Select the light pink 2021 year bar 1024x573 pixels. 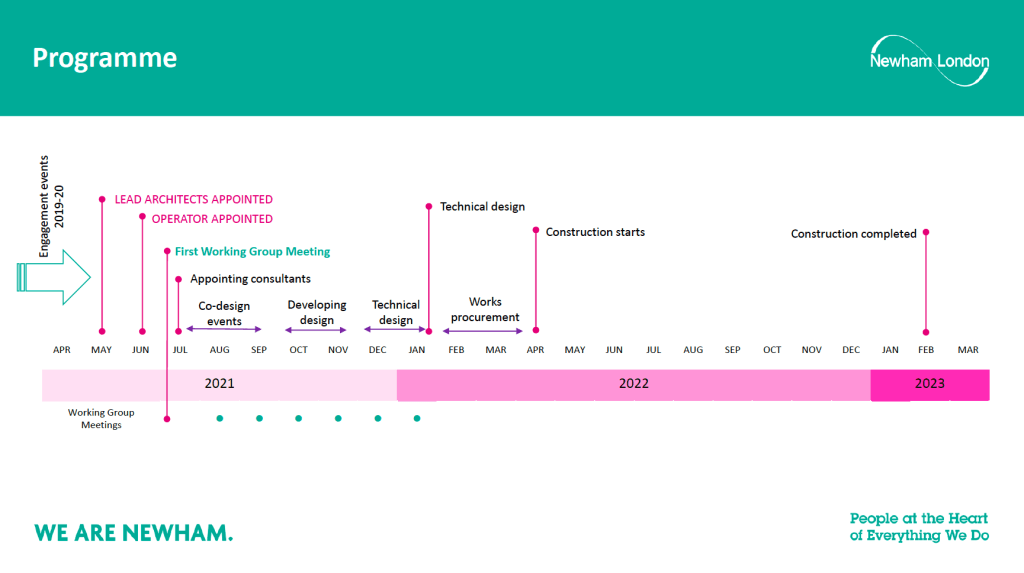click(219, 384)
